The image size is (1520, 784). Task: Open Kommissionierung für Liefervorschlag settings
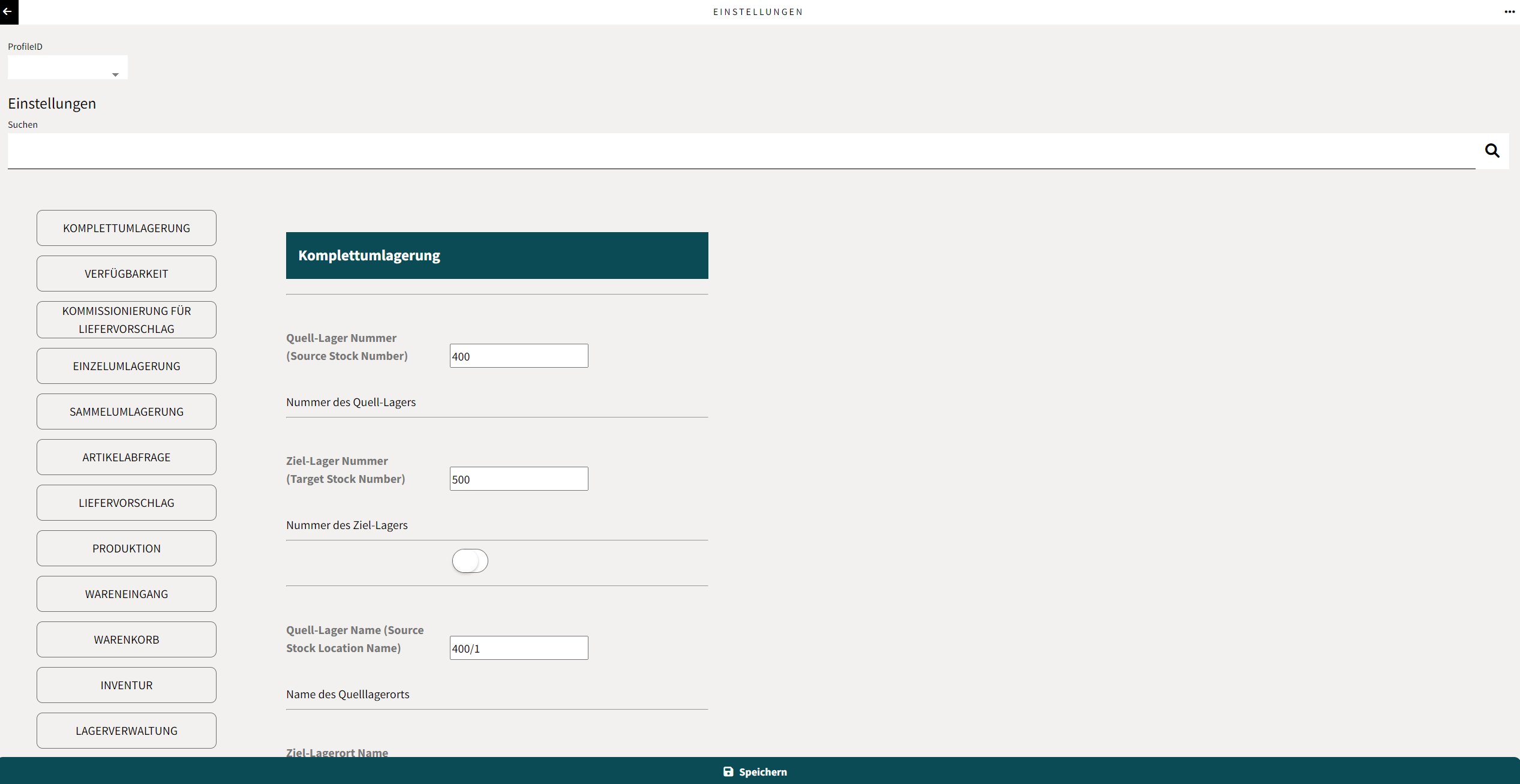(x=127, y=320)
